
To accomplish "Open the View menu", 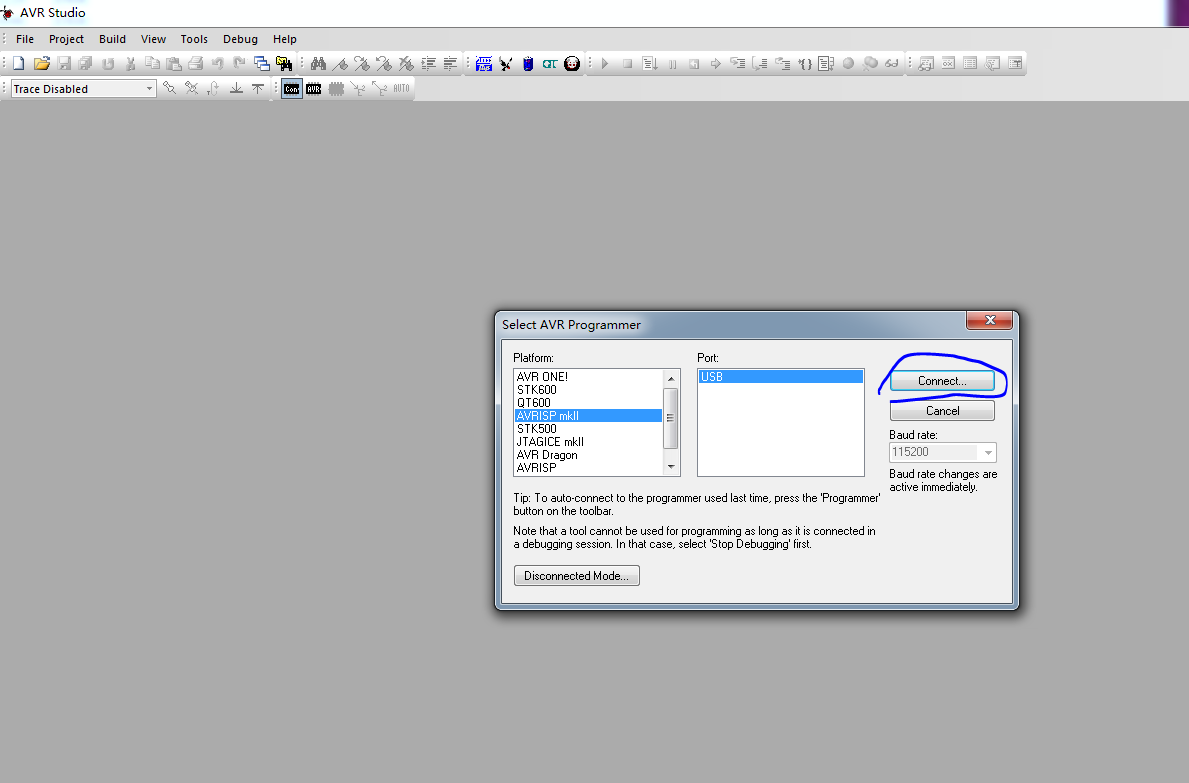I will 153,39.
